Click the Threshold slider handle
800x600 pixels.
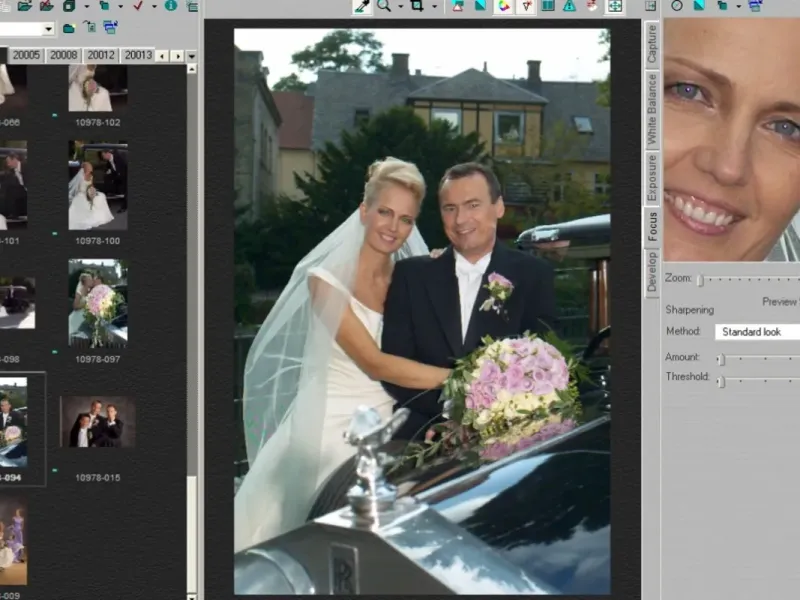point(721,381)
